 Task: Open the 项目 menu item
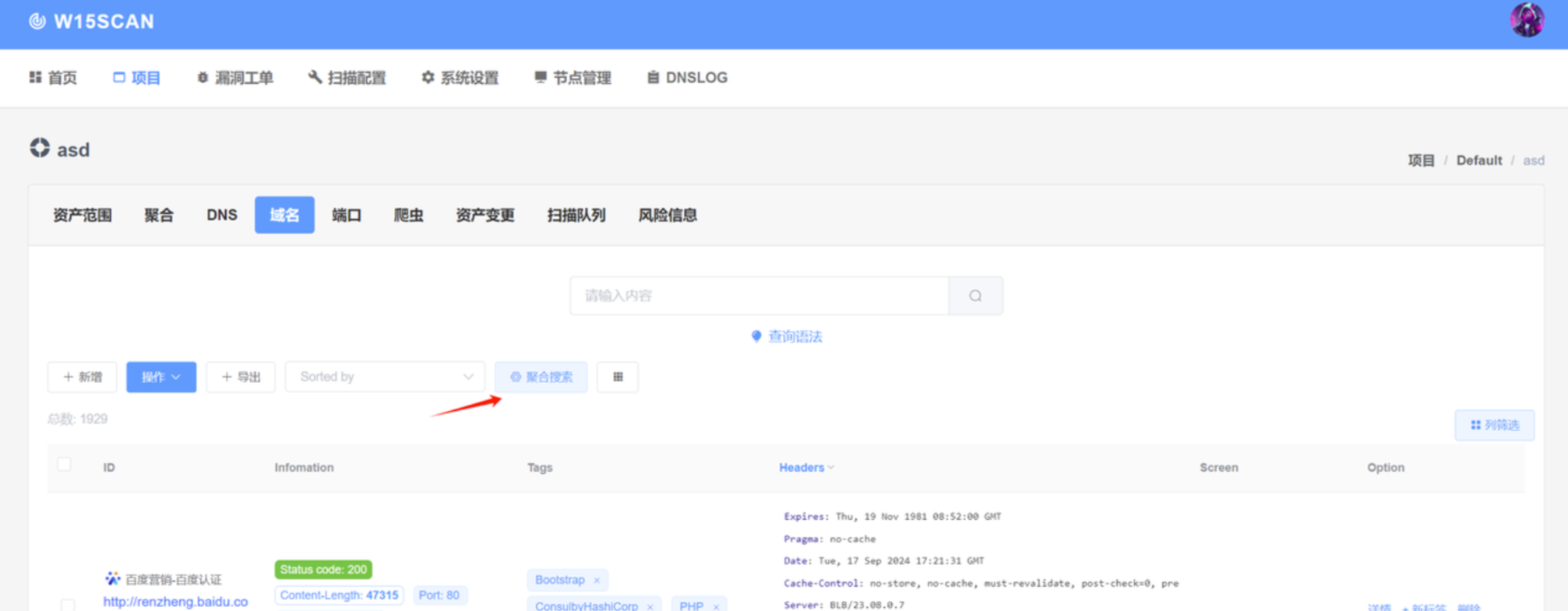tap(136, 78)
